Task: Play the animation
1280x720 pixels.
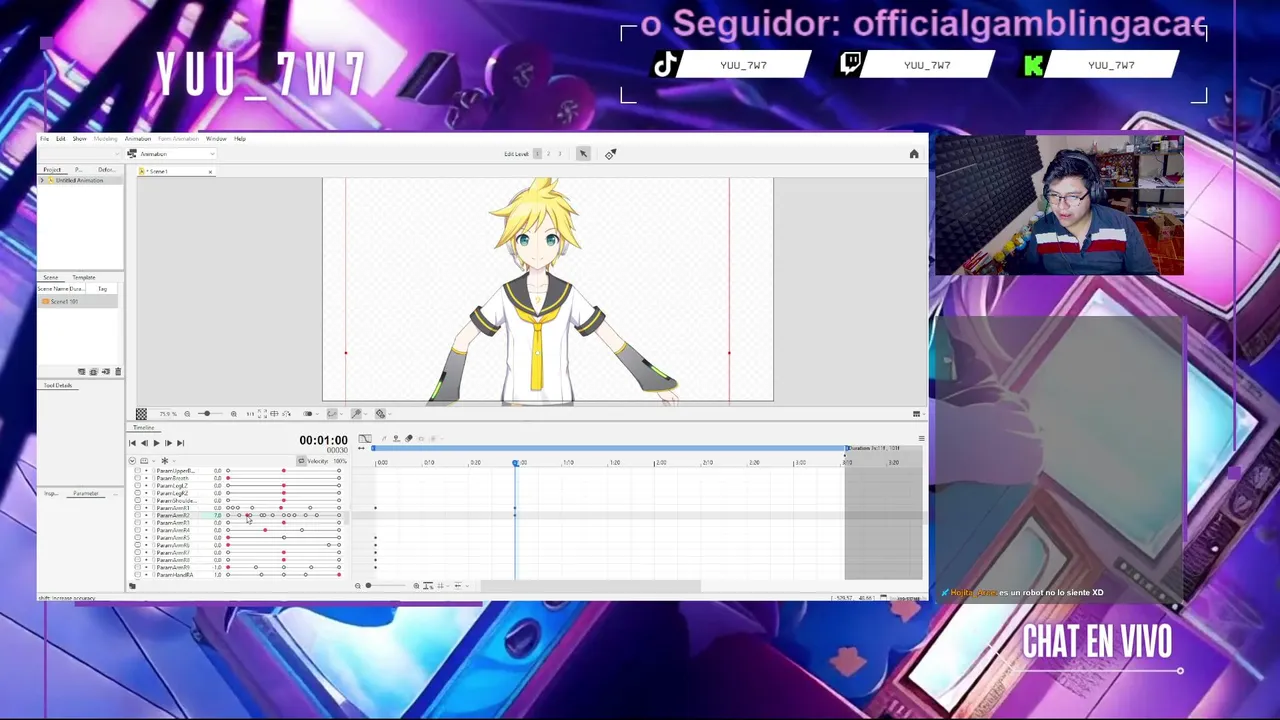Action: click(156, 443)
